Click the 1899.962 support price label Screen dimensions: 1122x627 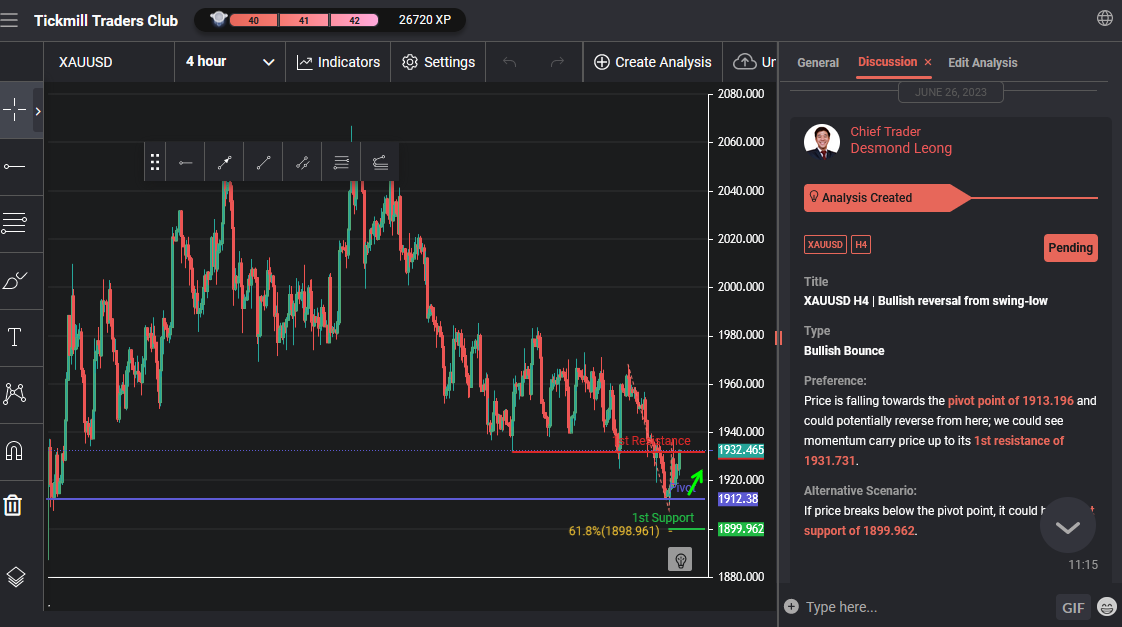coord(741,529)
